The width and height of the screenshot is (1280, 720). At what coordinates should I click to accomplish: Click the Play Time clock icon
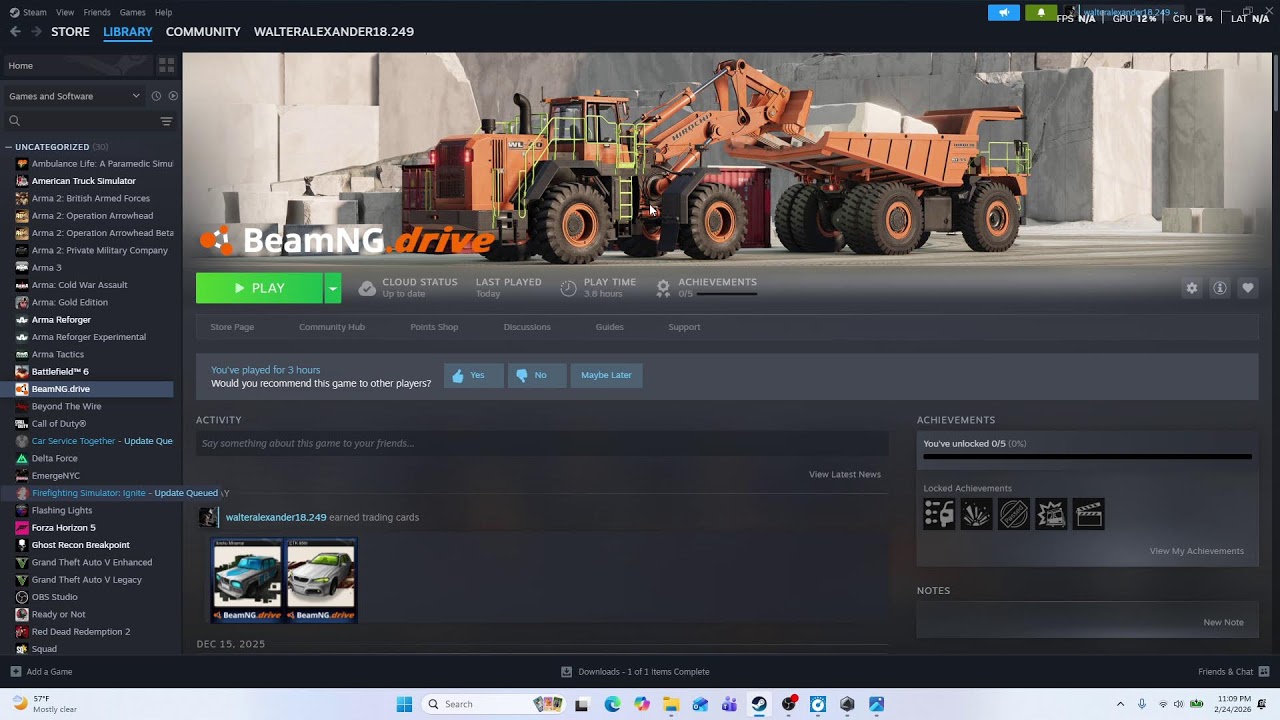568,288
